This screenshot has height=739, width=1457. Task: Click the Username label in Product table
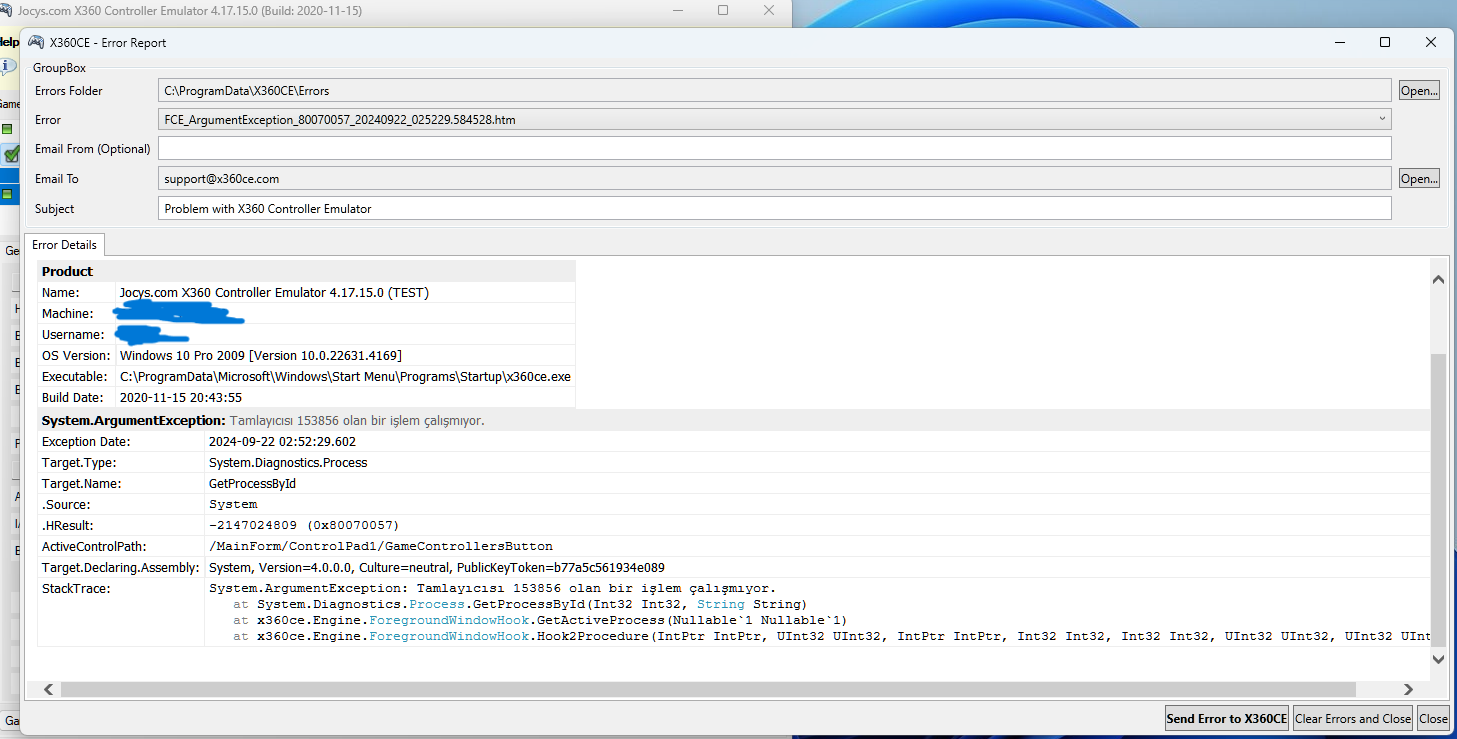point(73,334)
